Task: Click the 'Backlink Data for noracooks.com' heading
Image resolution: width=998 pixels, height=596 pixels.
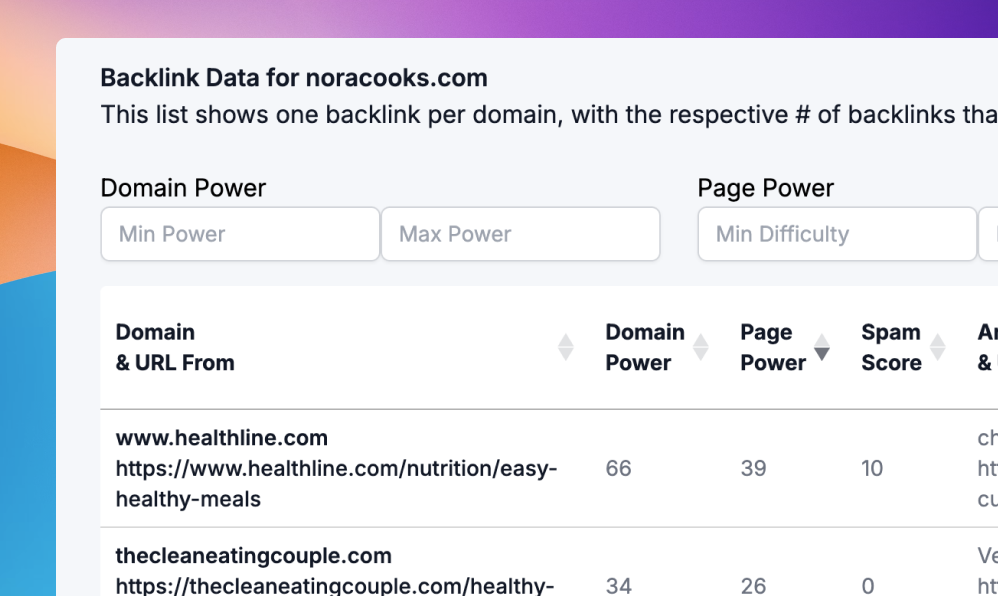Action: (294, 78)
